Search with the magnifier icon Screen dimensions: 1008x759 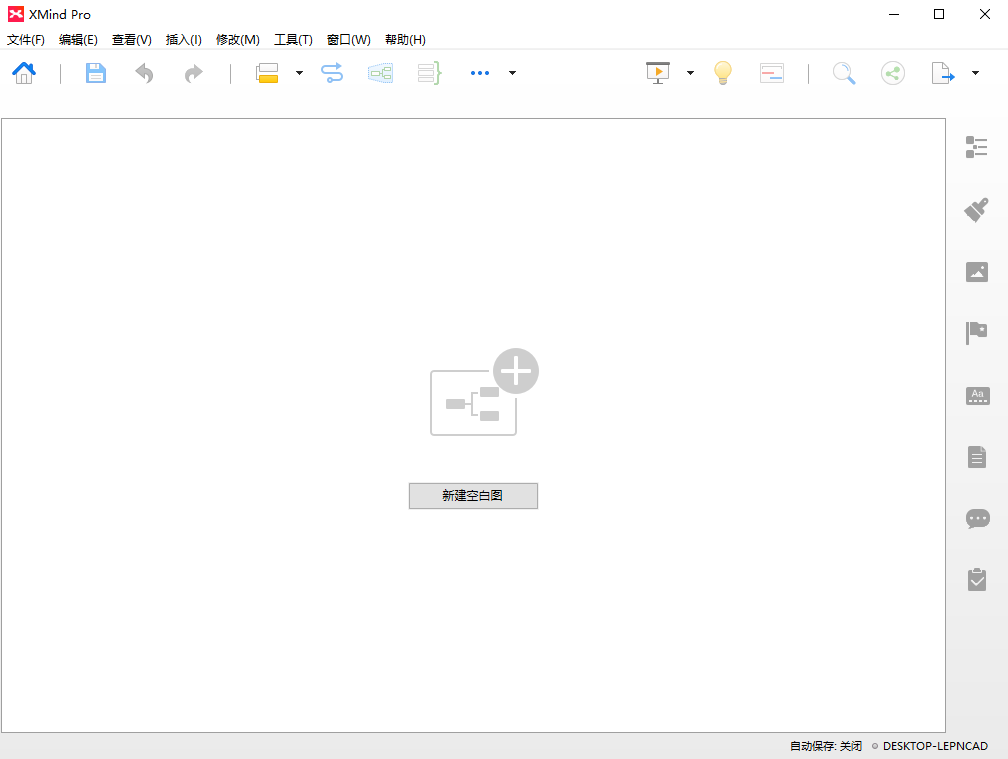[x=844, y=73]
